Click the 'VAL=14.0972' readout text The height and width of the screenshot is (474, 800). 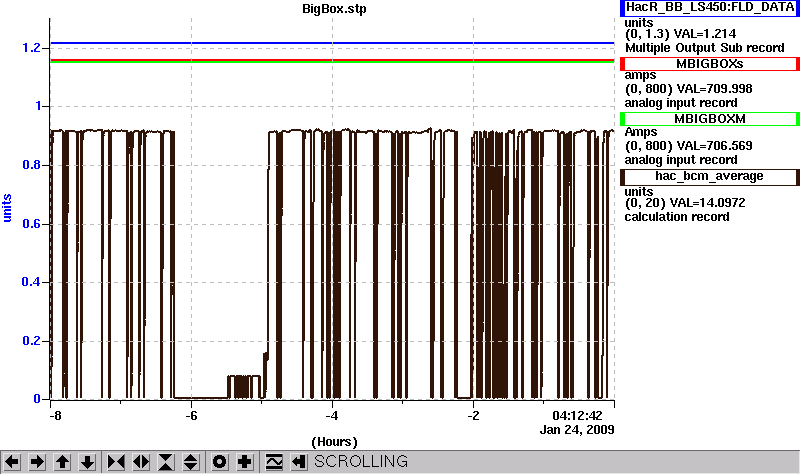708,203
